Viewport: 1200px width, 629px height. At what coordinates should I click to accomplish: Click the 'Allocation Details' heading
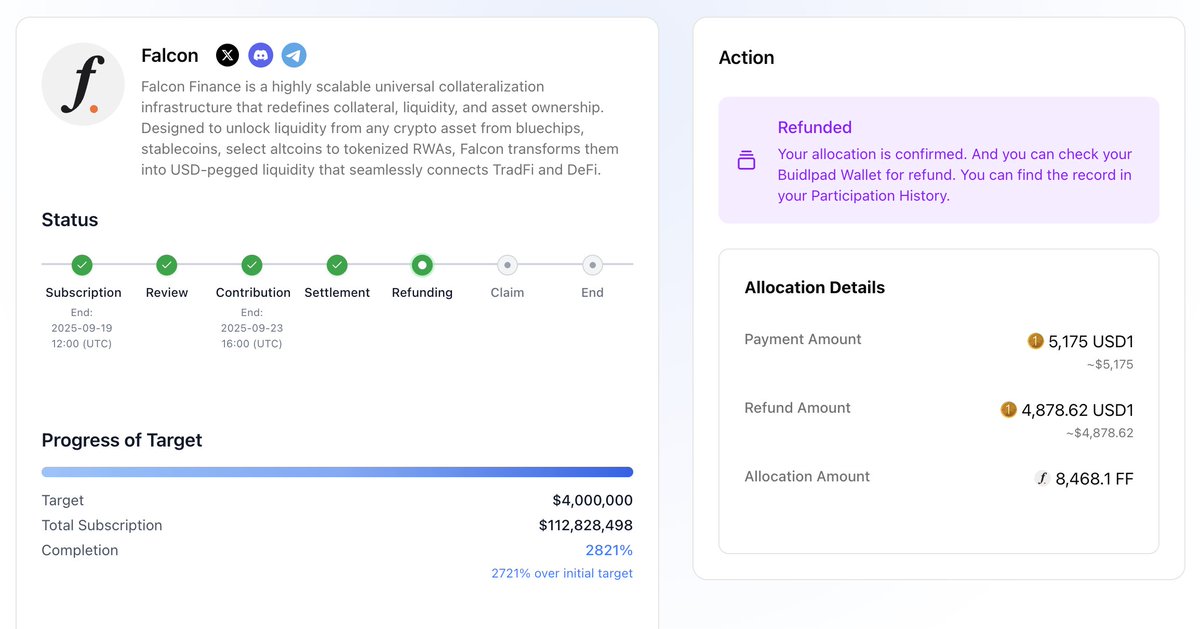(x=815, y=287)
